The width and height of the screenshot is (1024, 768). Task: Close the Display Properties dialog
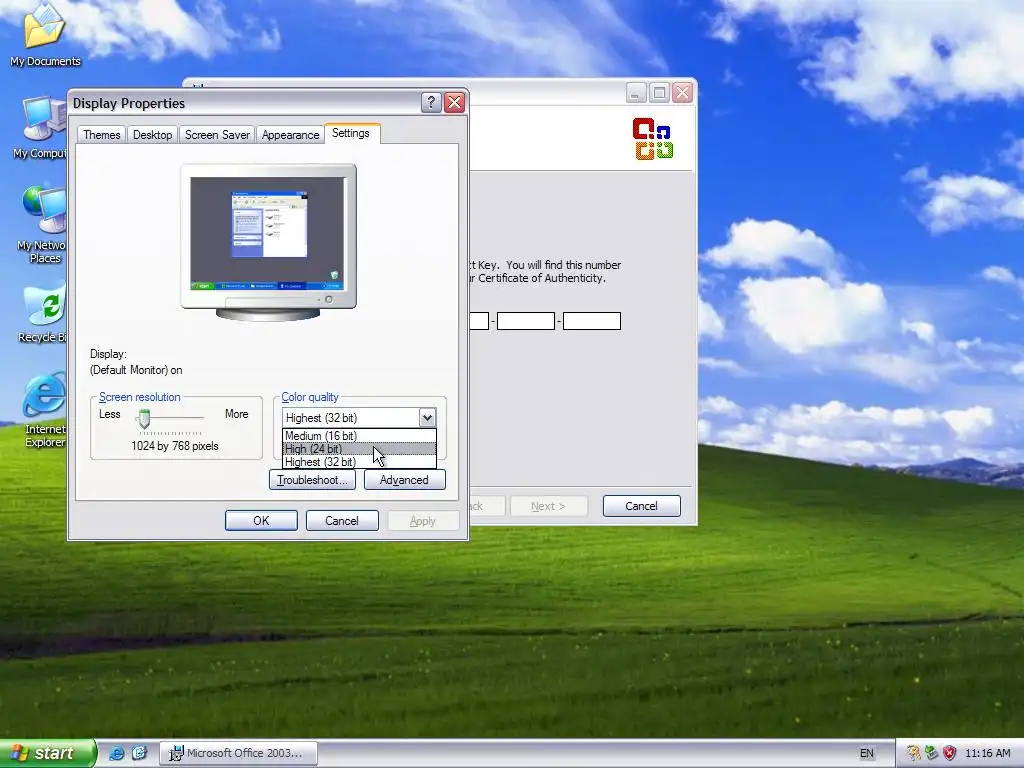click(x=455, y=103)
